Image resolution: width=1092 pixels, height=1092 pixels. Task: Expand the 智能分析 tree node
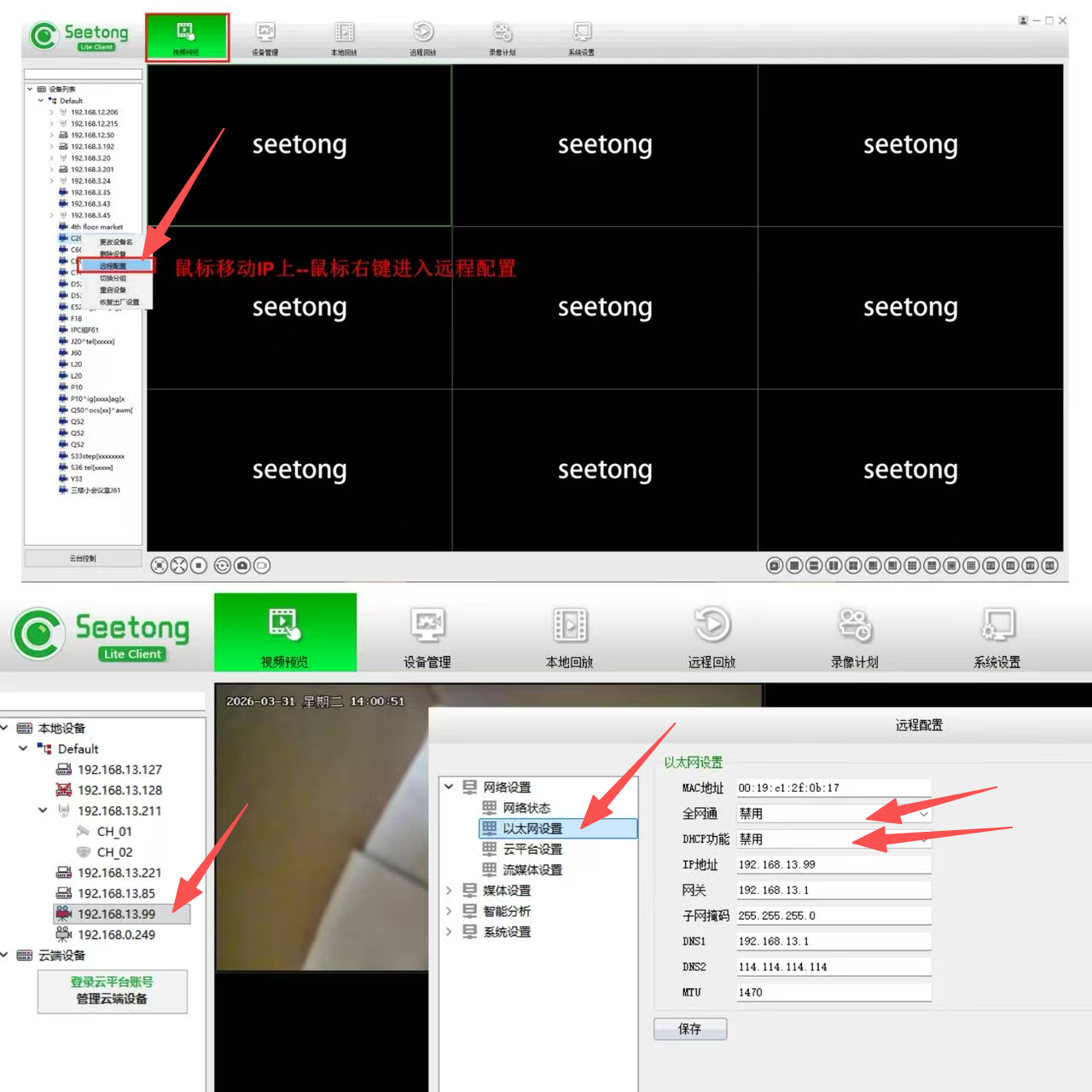(x=449, y=911)
